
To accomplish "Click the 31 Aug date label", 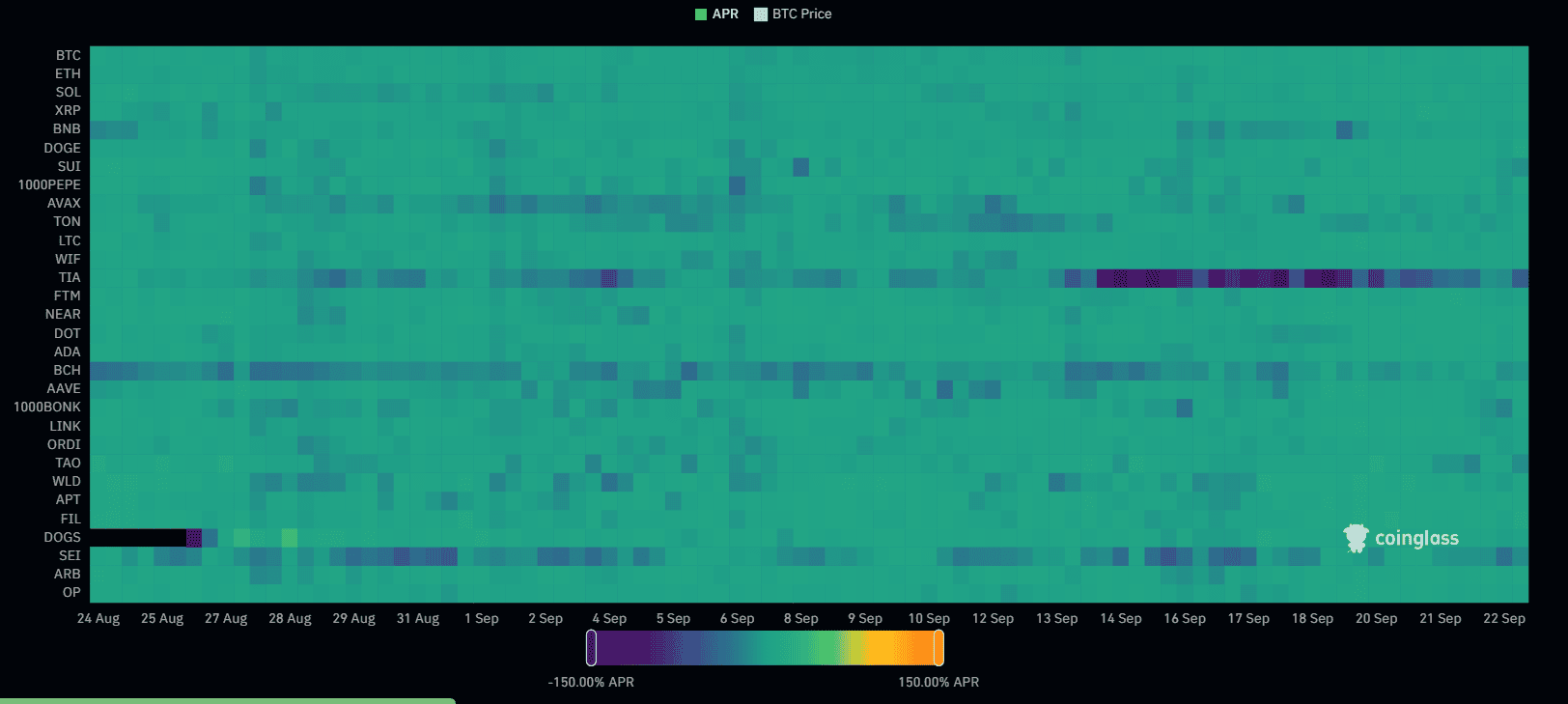I will point(418,618).
